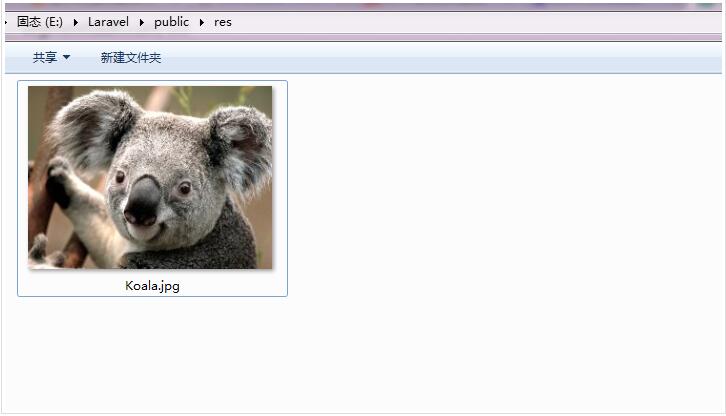Open the 共享 share menu
Viewport: 726px width, 416px height.
point(51,57)
